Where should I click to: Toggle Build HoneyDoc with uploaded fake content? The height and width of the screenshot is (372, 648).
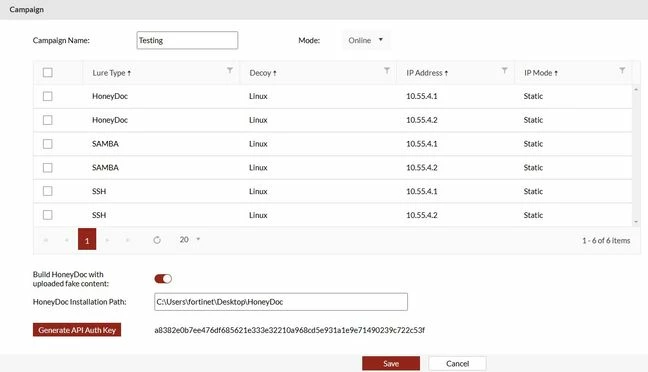163,279
